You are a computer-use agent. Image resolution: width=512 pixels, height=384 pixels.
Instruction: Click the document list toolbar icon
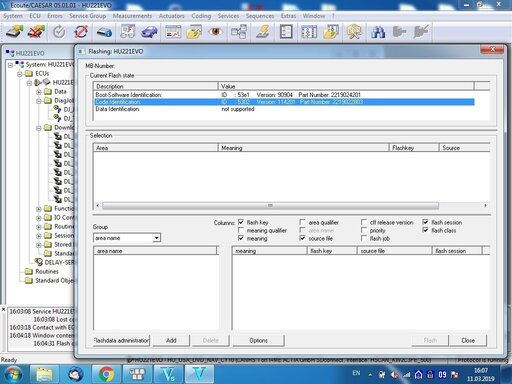286,32
